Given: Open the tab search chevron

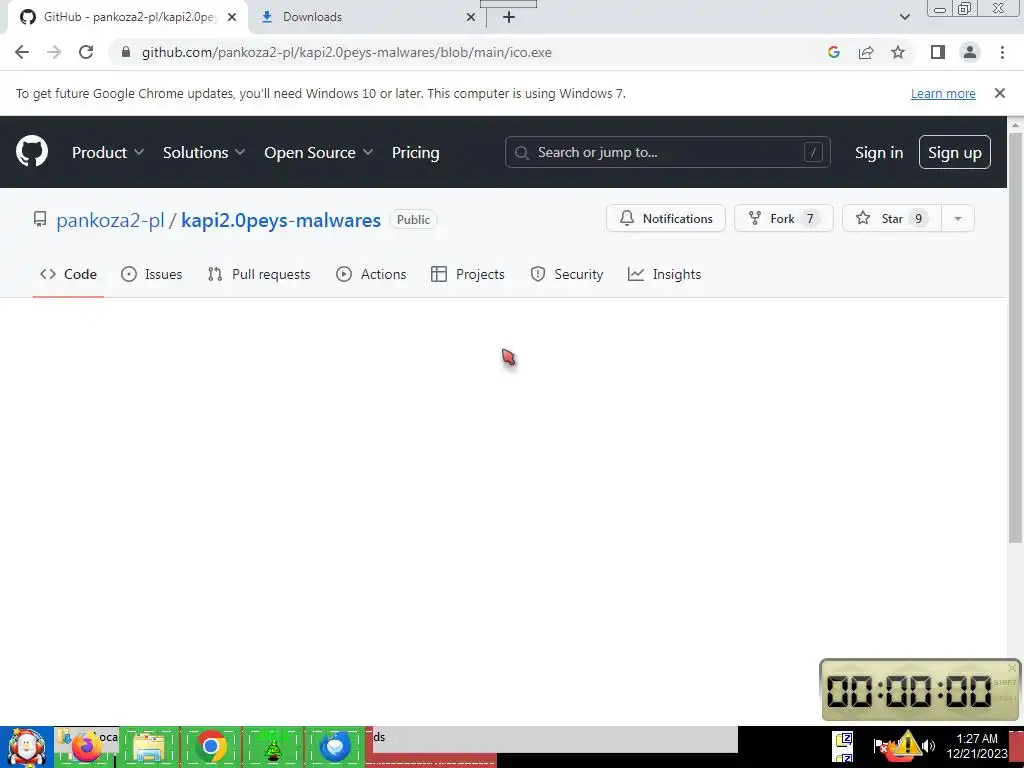Looking at the screenshot, I should coord(904,17).
